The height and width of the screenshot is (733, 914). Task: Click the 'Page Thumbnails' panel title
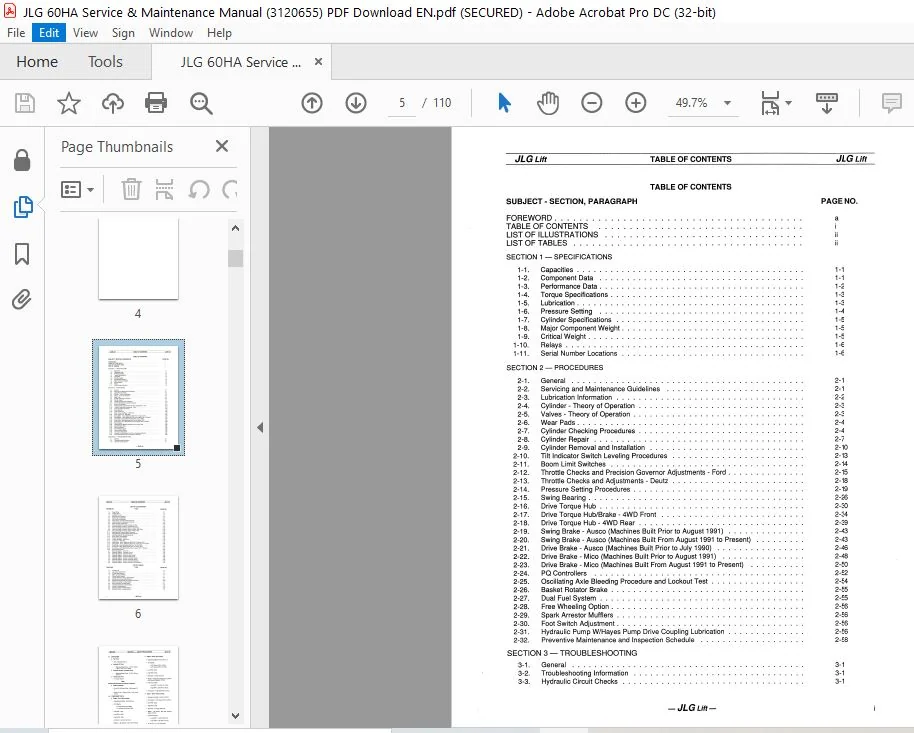point(117,146)
